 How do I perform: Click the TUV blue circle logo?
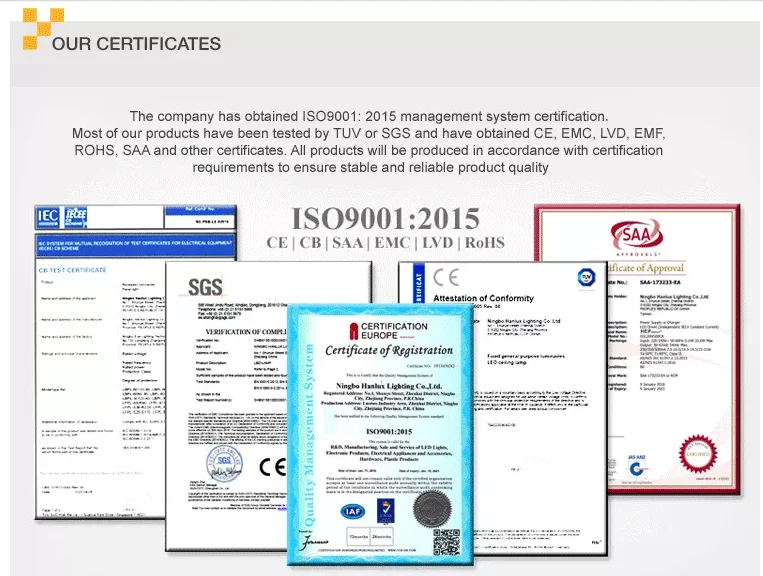(x=586, y=277)
